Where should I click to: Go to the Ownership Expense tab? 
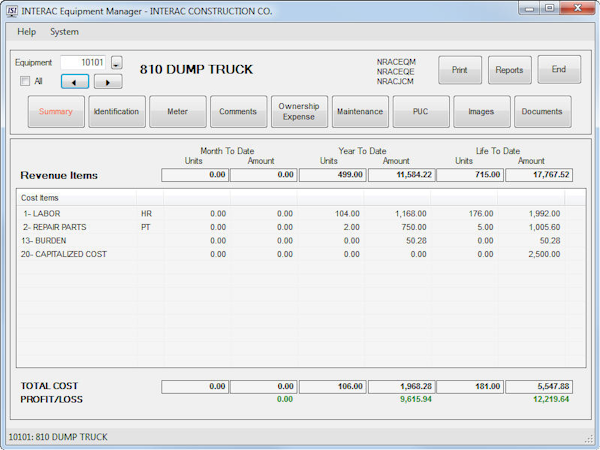tap(299, 112)
